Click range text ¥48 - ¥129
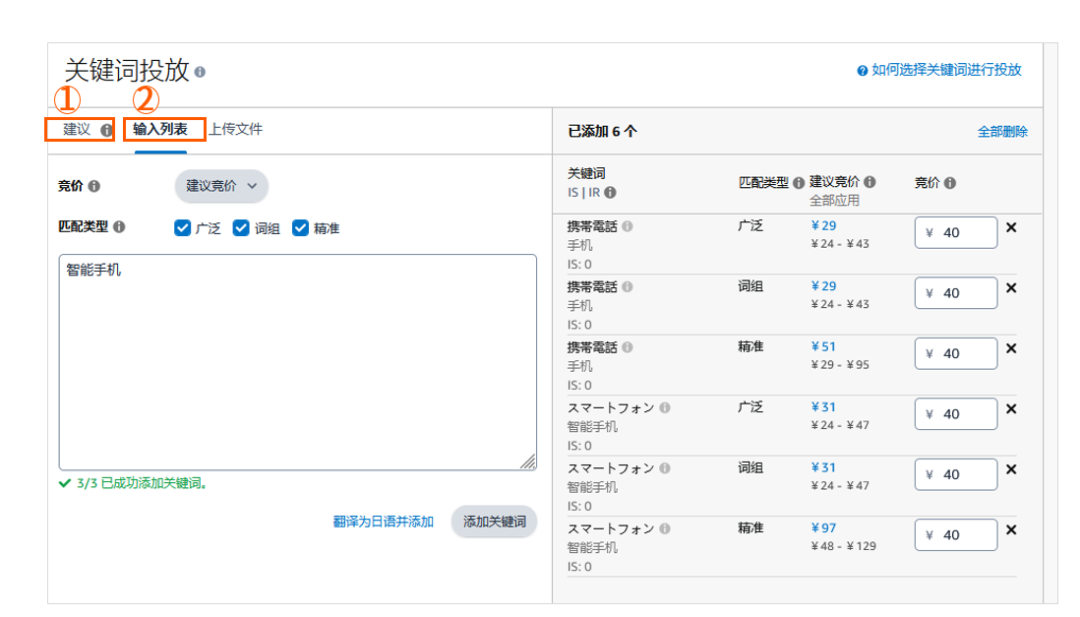Screen dimensions: 1080x617 [x=844, y=547]
